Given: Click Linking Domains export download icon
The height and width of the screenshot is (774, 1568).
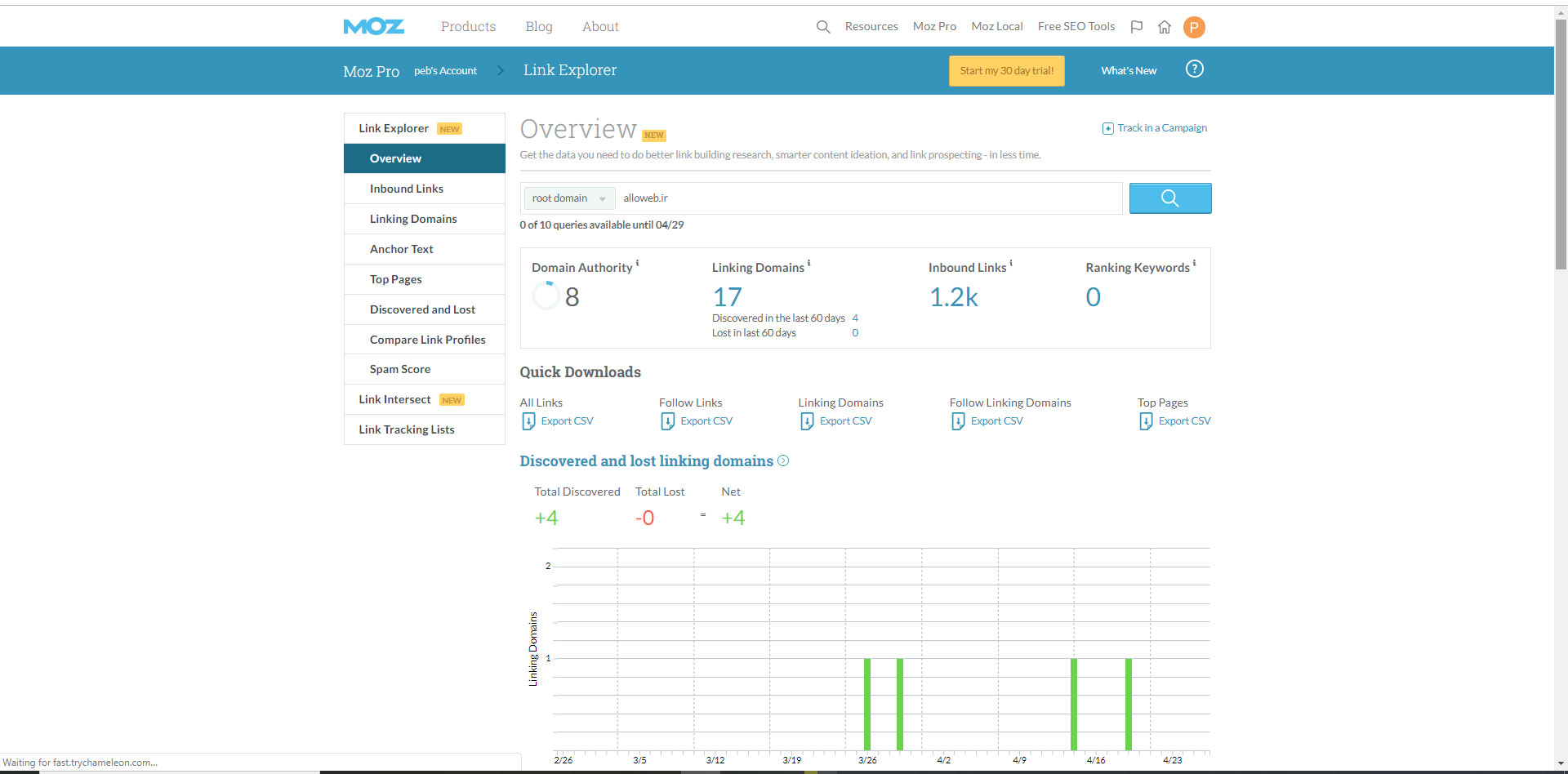Looking at the screenshot, I should [x=807, y=421].
